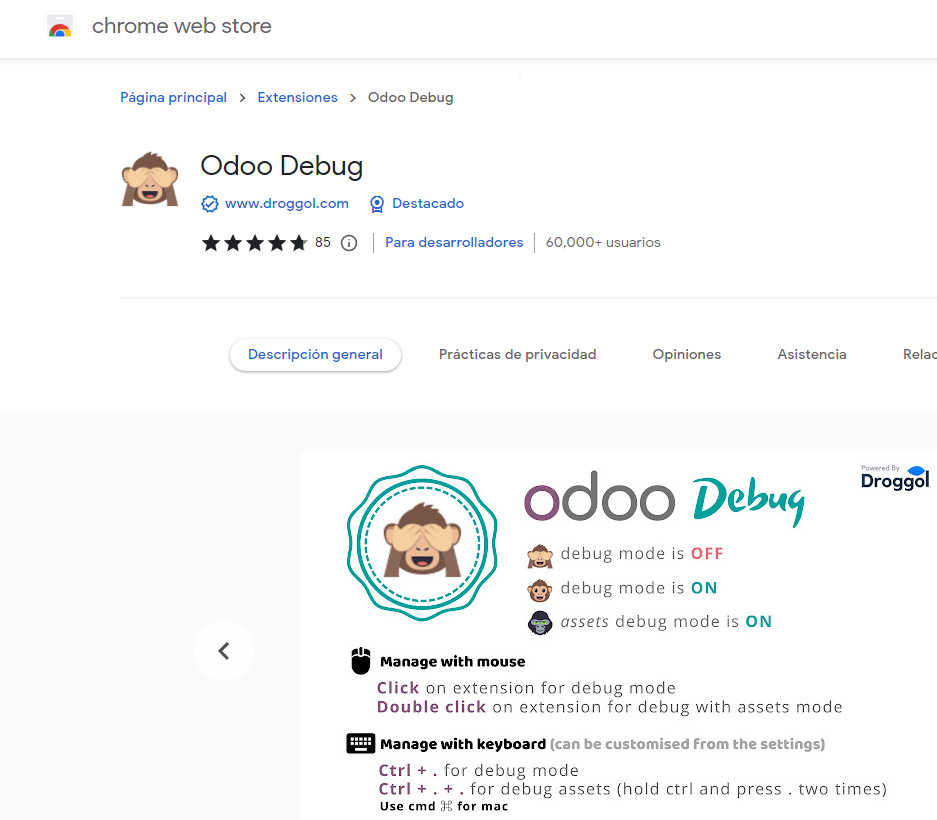Screen dimensions: 937x820
Task: Click the Odoo Debug promotional screenshot image
Action: tap(618, 635)
